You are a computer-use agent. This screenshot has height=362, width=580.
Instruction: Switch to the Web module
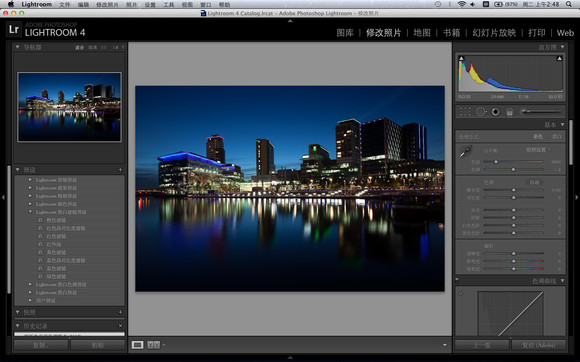(x=565, y=33)
